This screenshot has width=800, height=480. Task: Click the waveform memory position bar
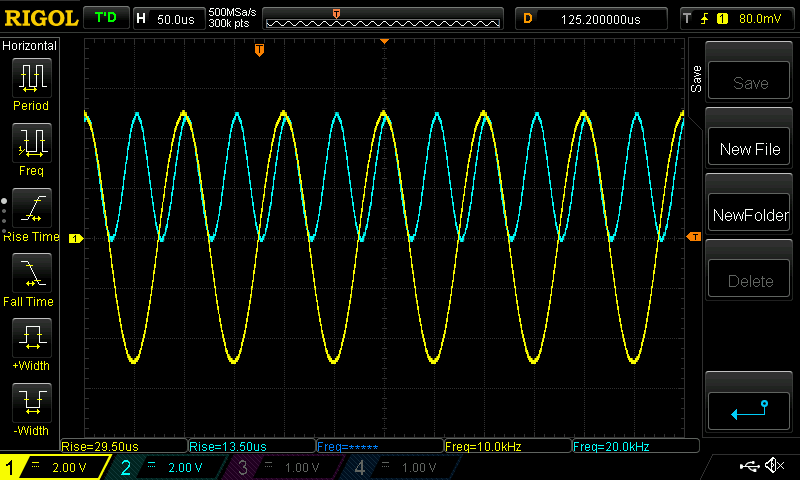pyautogui.click(x=384, y=19)
